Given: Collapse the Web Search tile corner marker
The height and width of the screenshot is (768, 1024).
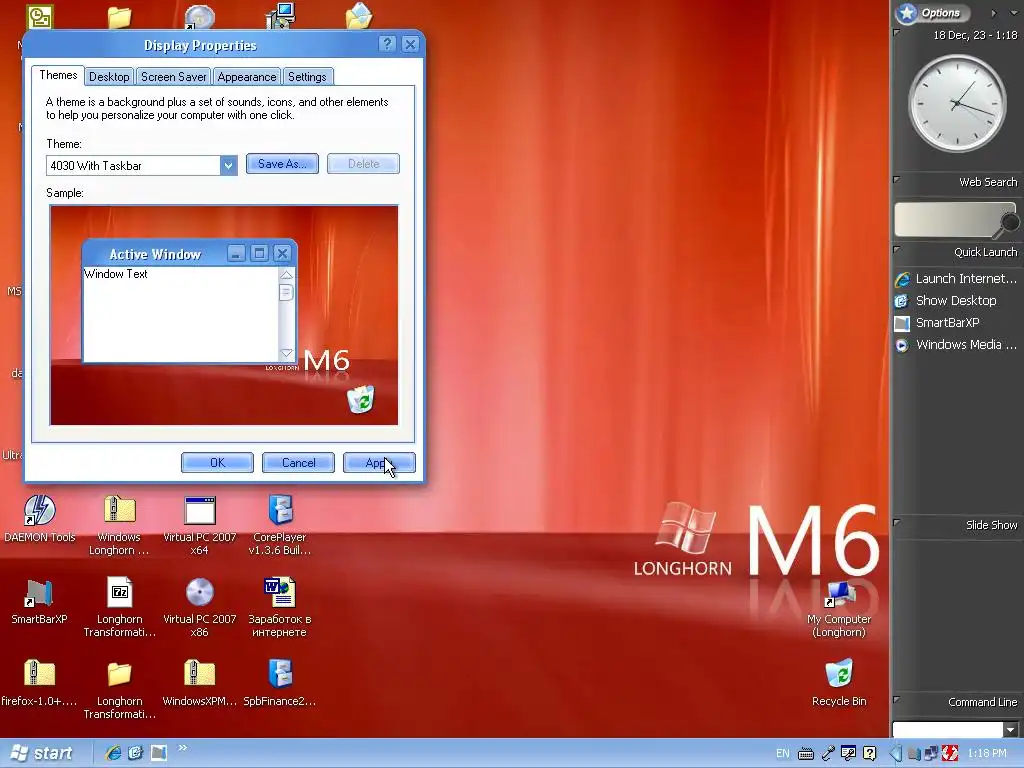Looking at the screenshot, I should click(x=897, y=179).
